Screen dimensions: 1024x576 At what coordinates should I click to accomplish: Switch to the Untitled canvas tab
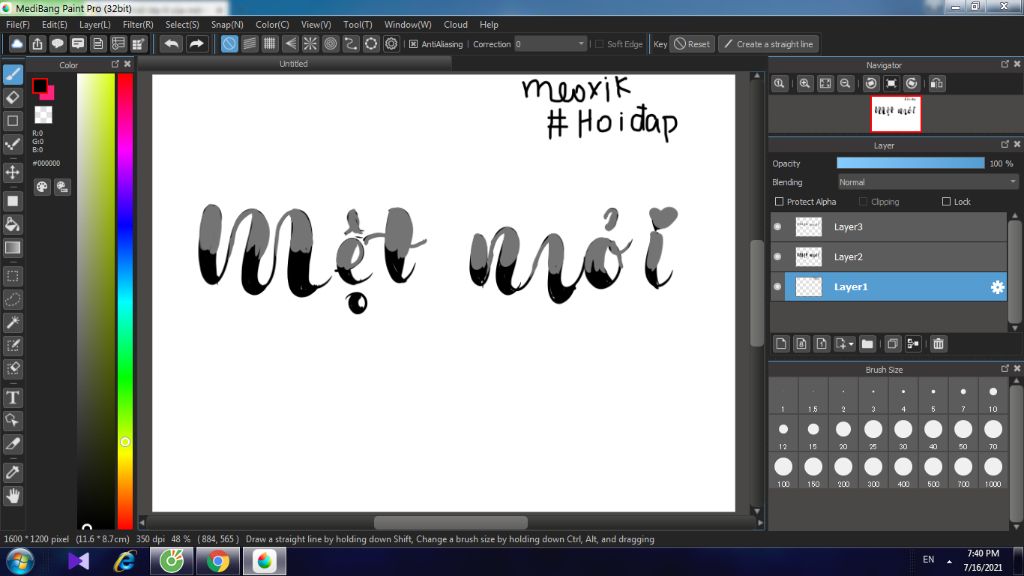pos(293,63)
